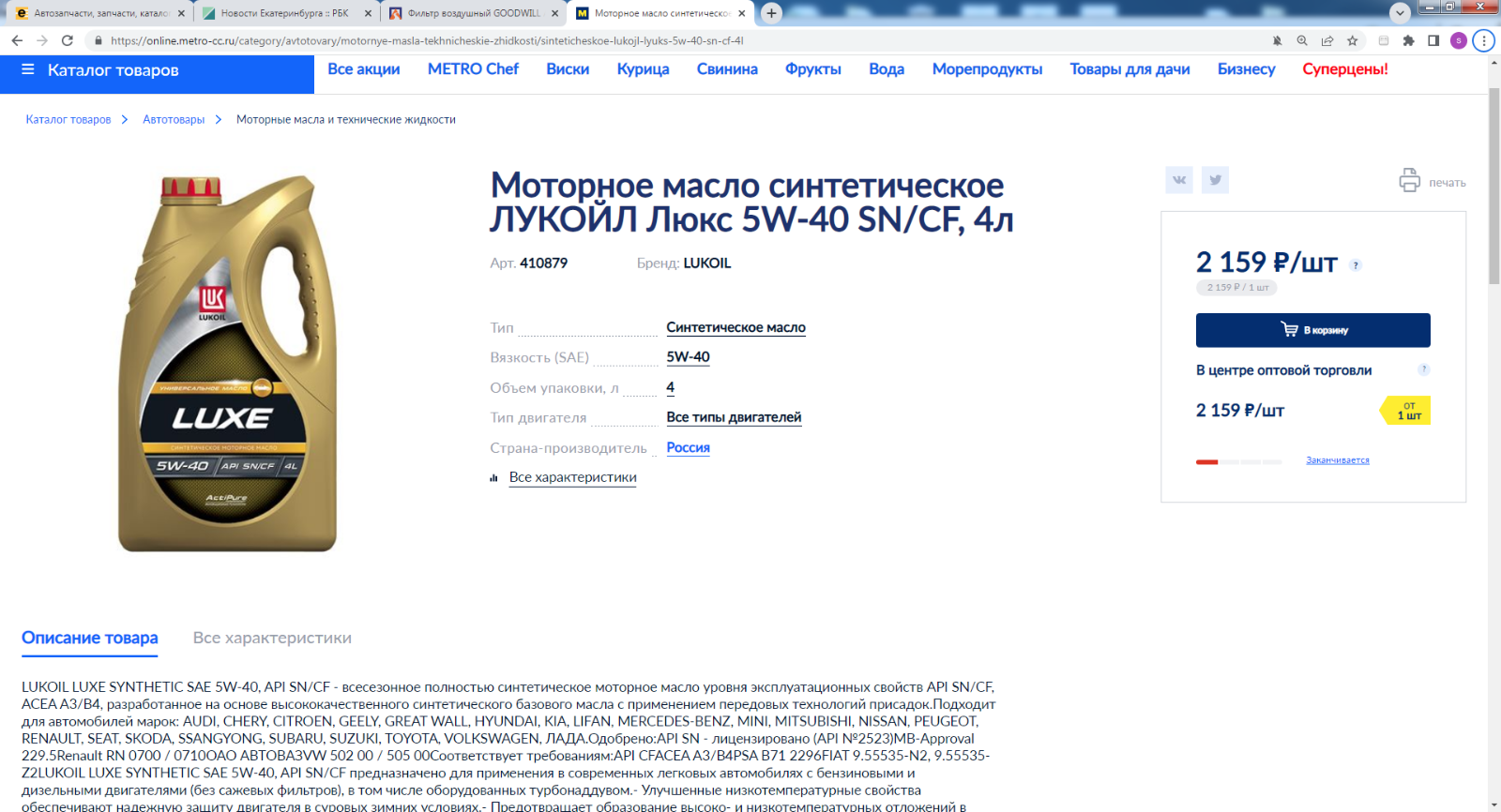Click the share page icon in address bar
Screen dimensions: 1501x812
coord(1327,40)
